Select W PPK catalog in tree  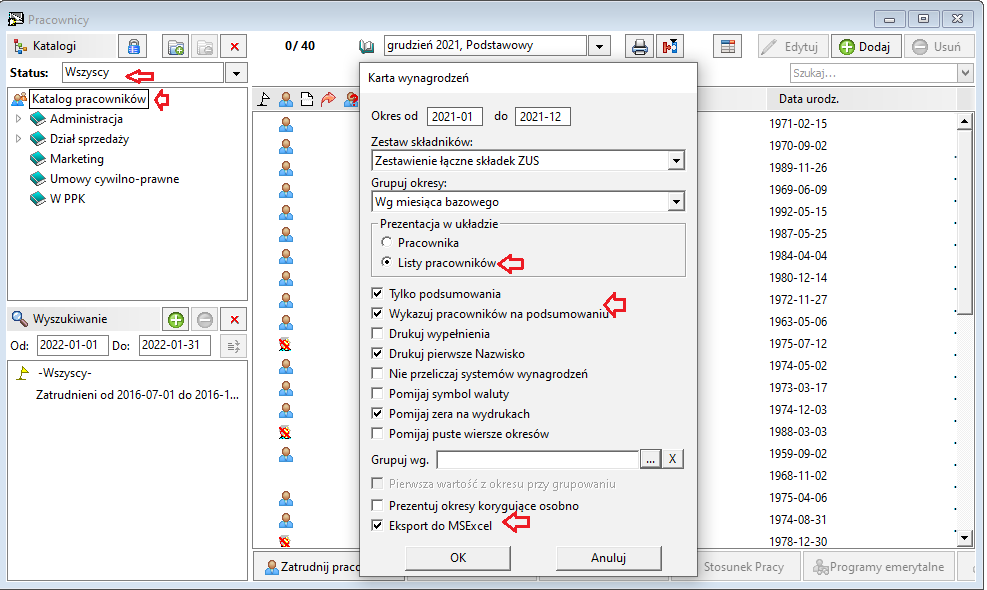click(x=67, y=199)
